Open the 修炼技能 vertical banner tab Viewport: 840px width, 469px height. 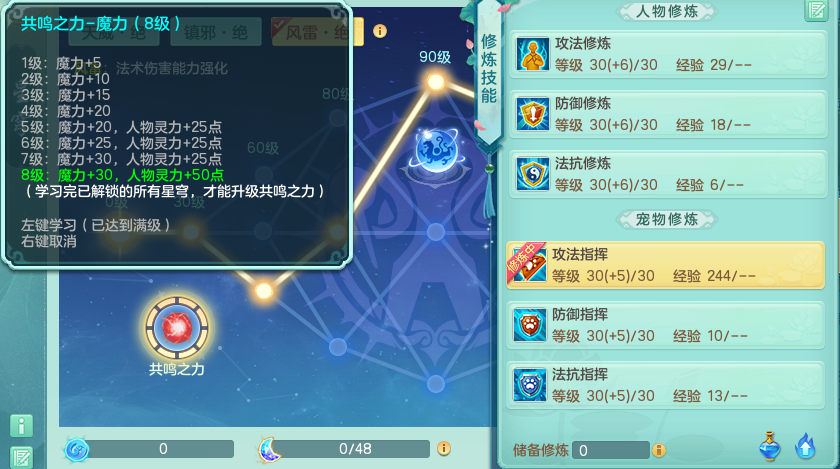[489, 70]
